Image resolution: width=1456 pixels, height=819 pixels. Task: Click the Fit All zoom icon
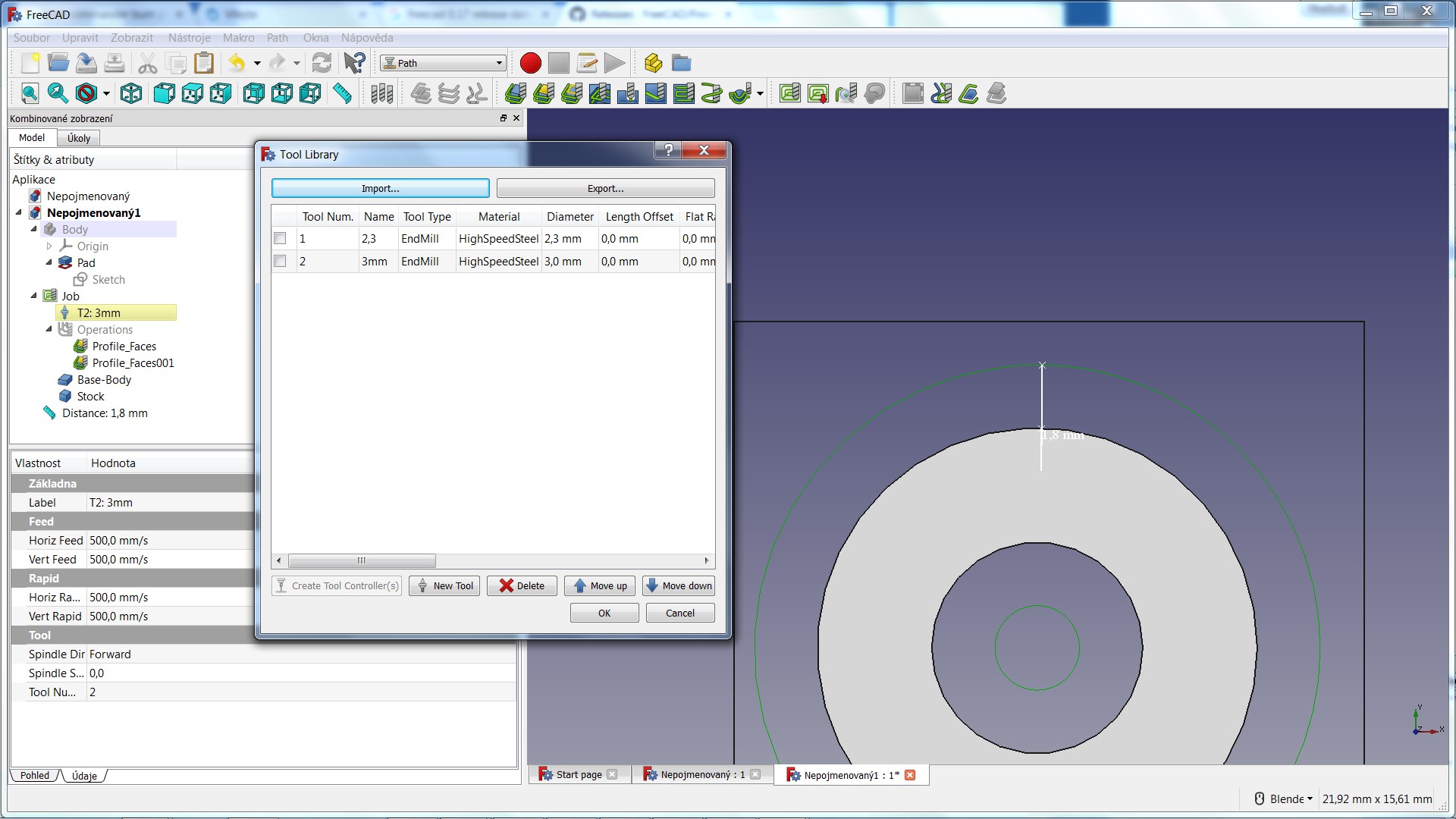(x=30, y=93)
